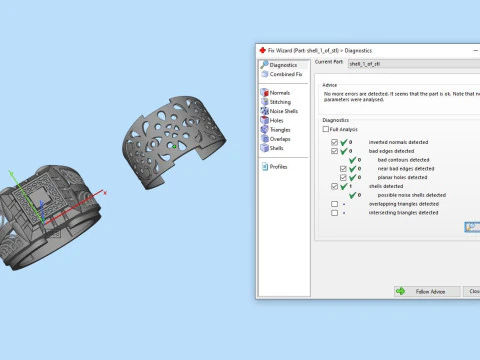This screenshot has width=480, height=360.
Task: Open the Diagnostics page icon
Action: 264,64
